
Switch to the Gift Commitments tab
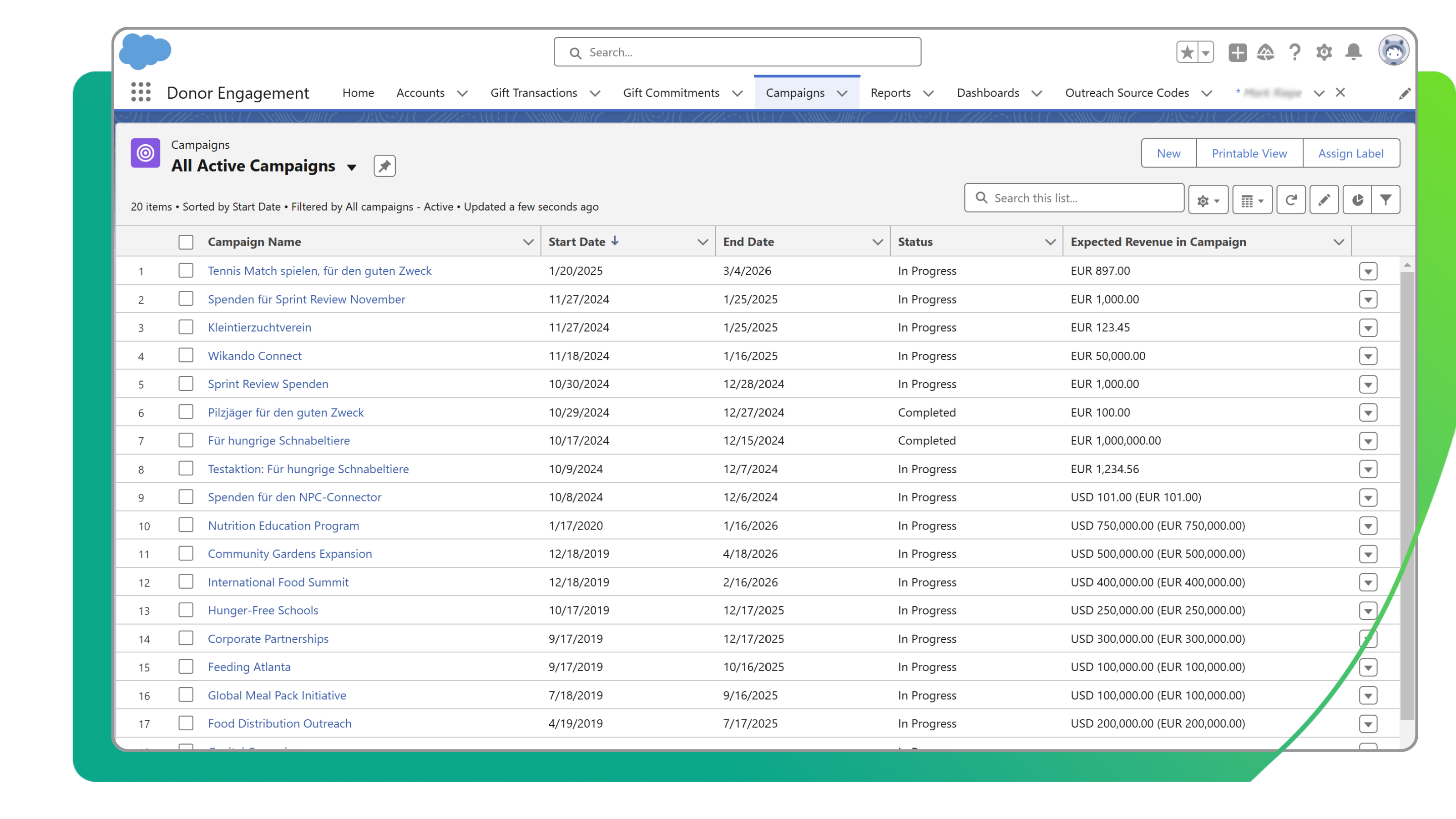point(671,93)
